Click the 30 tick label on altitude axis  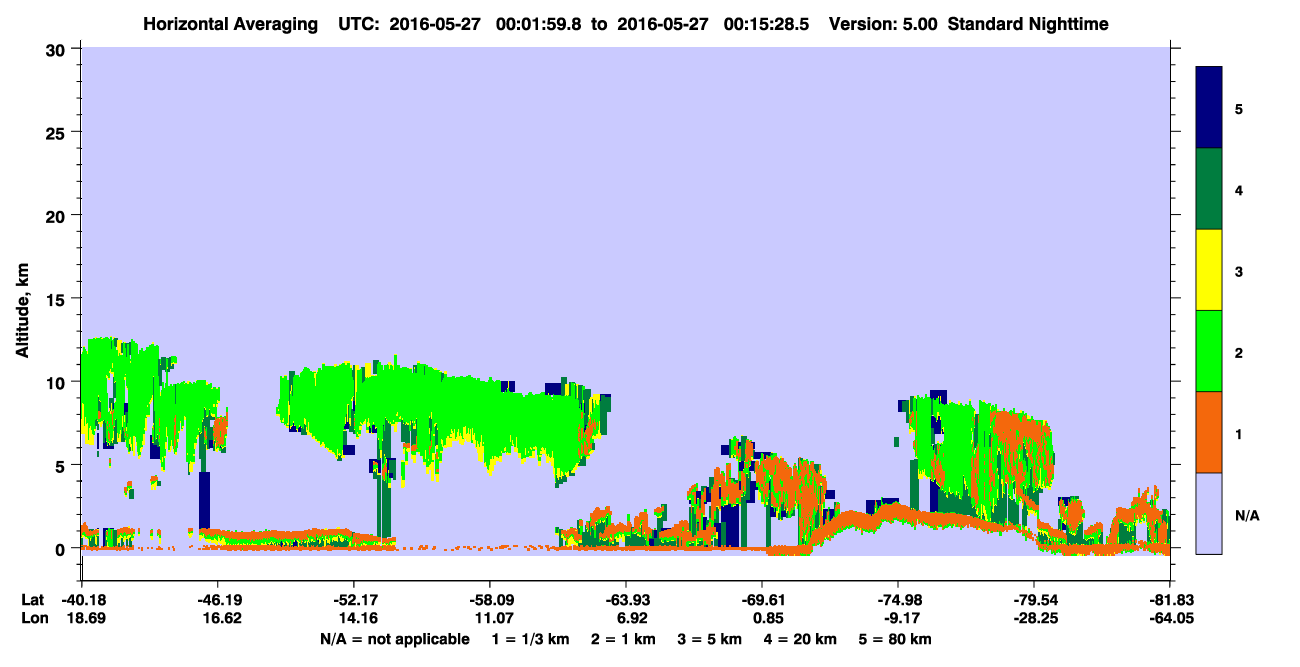coord(58,49)
